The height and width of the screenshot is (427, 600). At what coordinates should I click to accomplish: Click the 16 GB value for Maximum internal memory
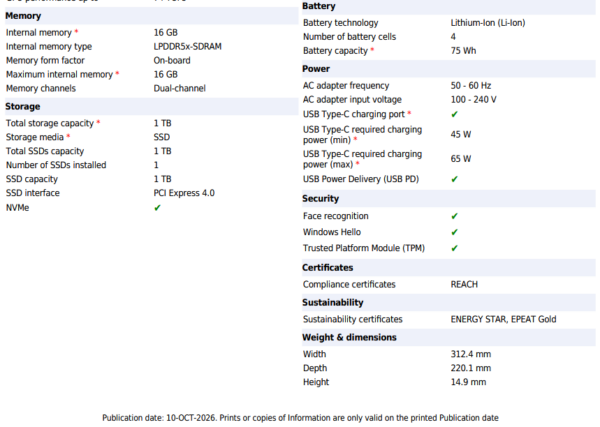pyautogui.click(x=166, y=75)
